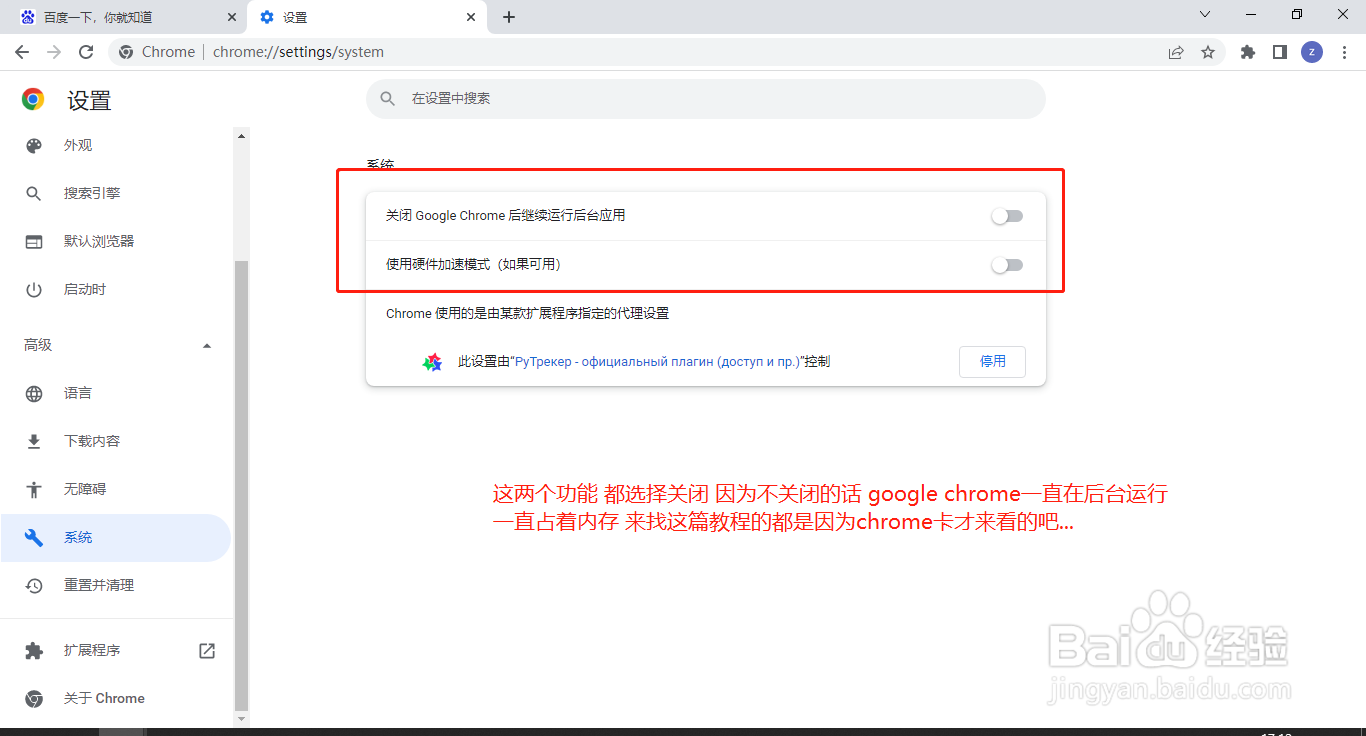The image size is (1366, 736).
Task: Click the magnifier icon for 搜索引擎
Action: pos(34,194)
